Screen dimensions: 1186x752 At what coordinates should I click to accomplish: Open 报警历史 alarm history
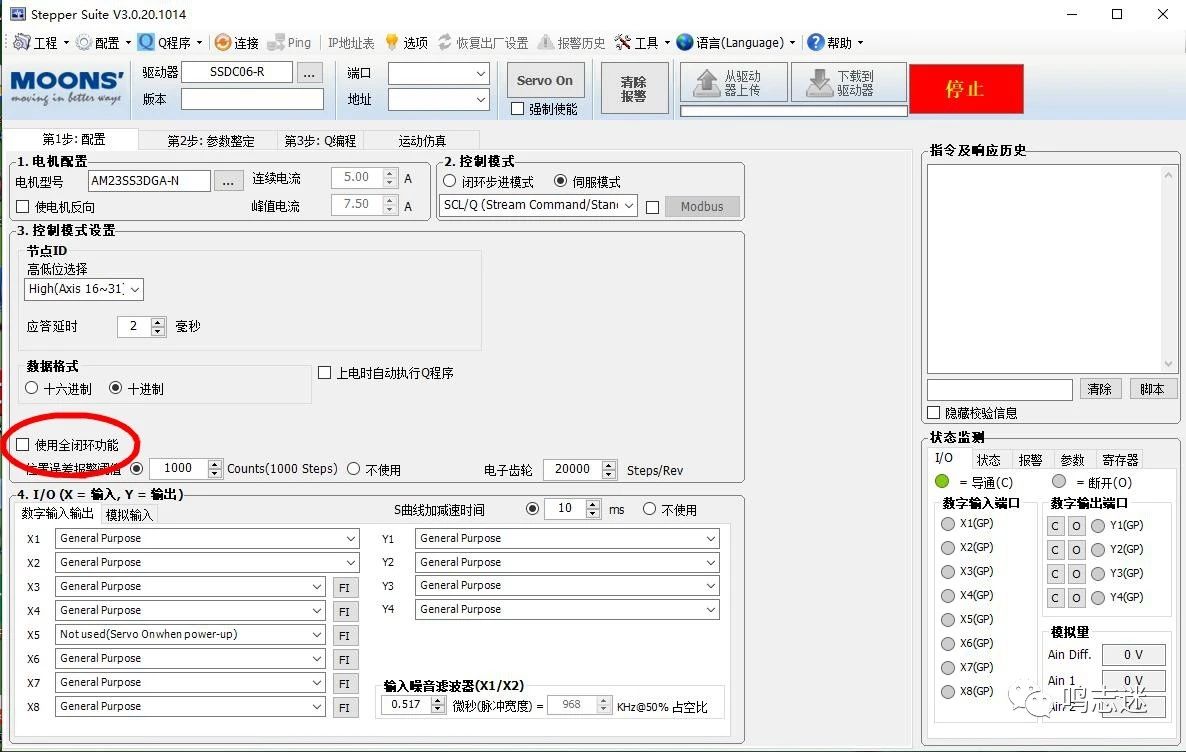[x=572, y=43]
